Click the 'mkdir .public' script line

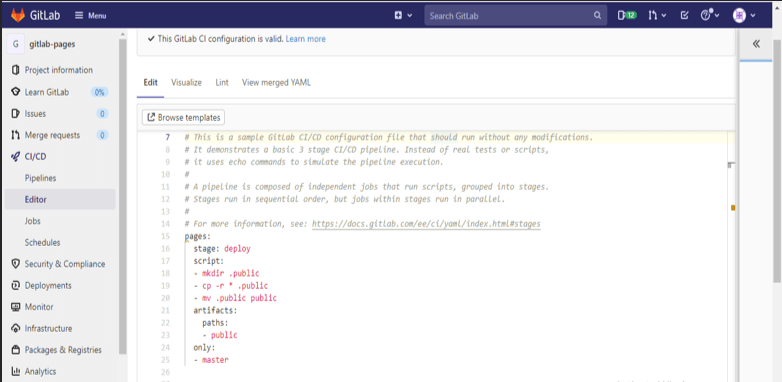point(227,273)
